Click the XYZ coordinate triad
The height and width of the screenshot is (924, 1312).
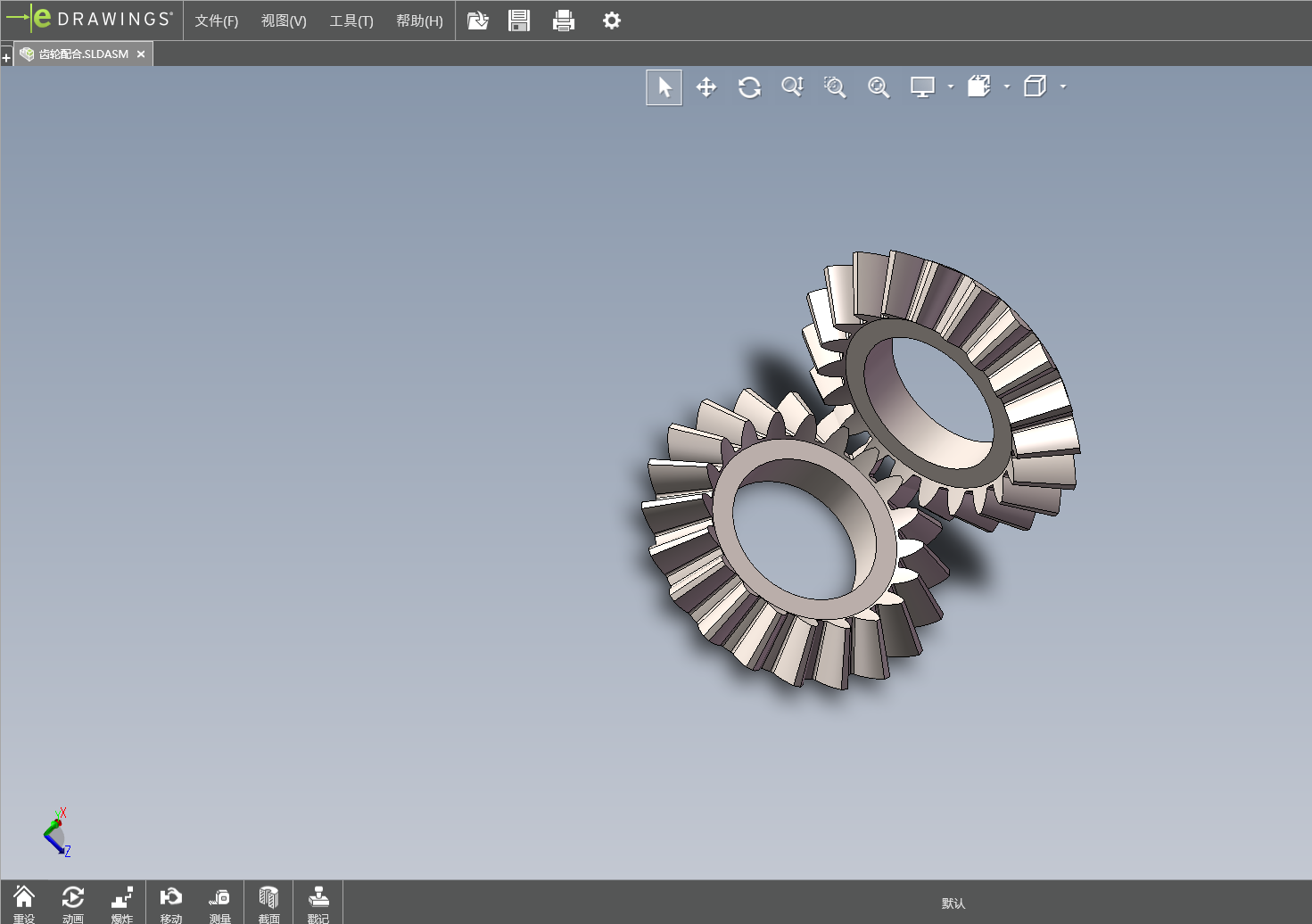(57, 833)
